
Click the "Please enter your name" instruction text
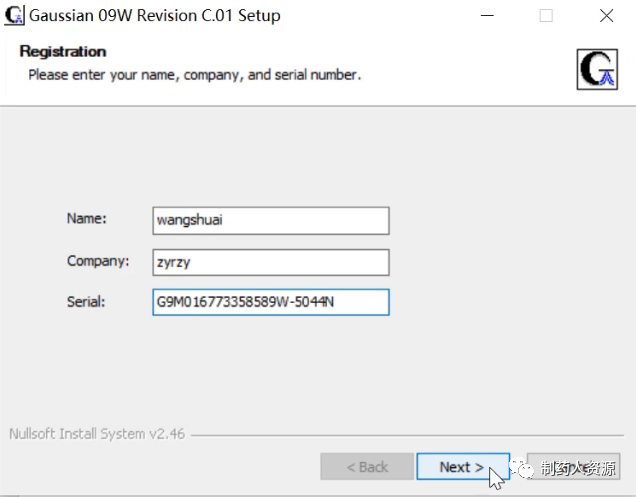pos(194,75)
